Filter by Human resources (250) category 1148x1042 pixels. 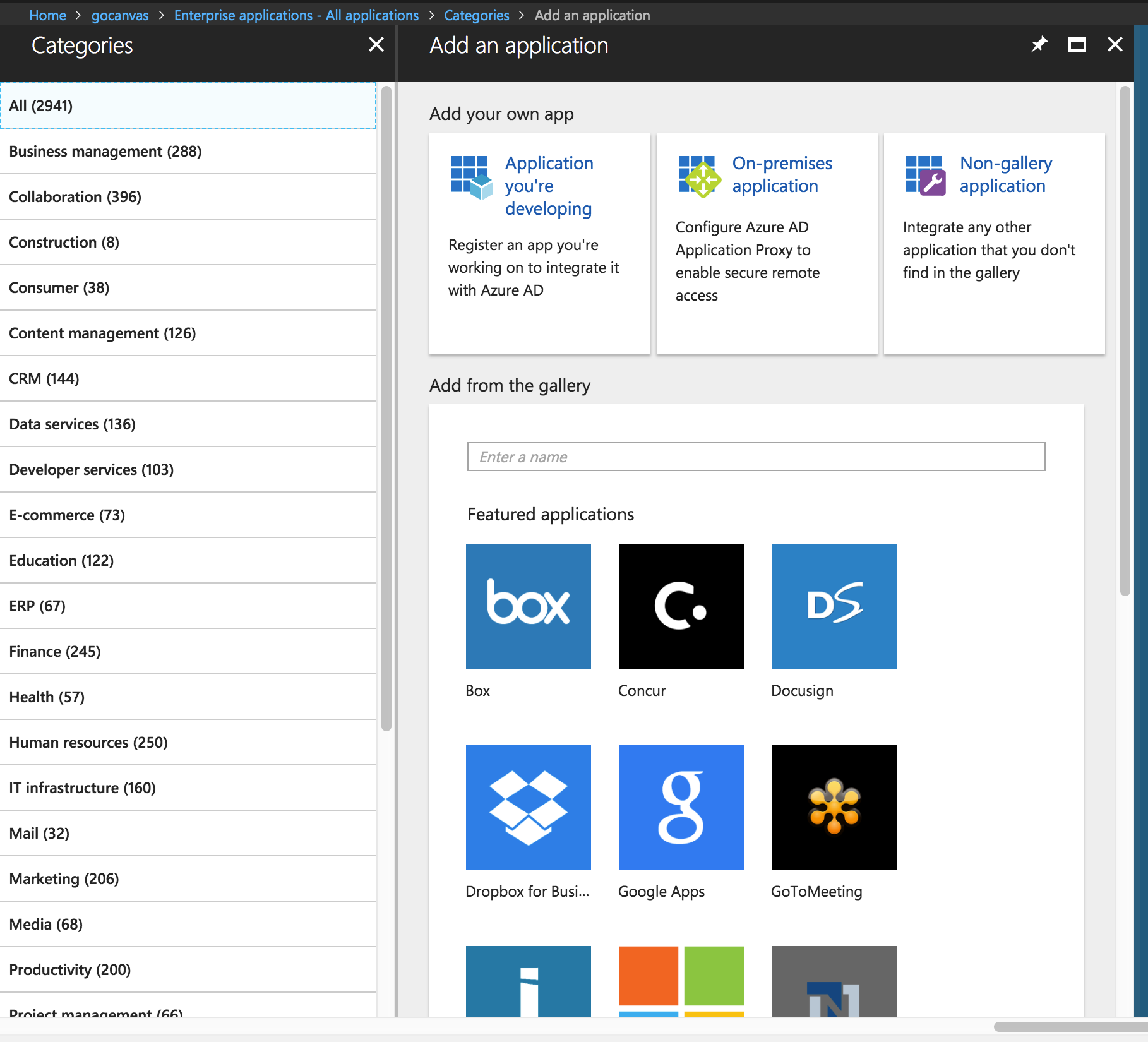[x=188, y=743]
